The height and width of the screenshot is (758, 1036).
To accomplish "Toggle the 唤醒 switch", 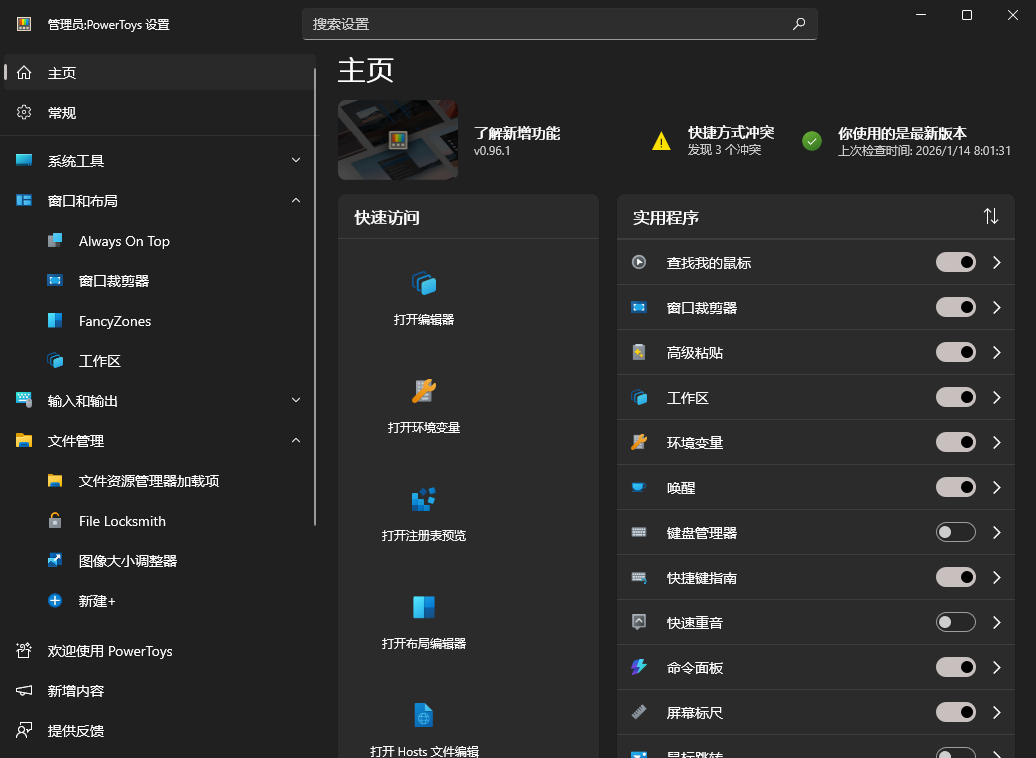I will 955,487.
